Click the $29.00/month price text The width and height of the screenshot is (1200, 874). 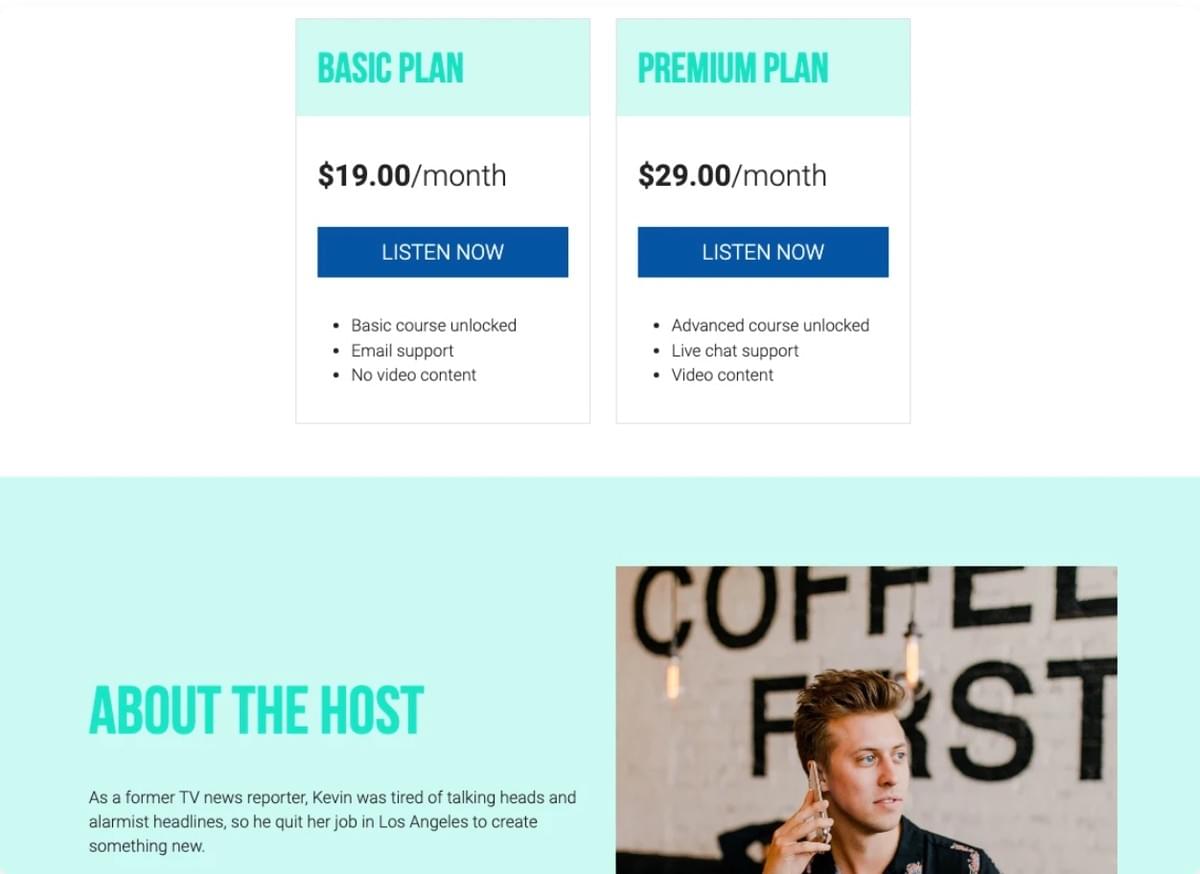click(x=732, y=176)
